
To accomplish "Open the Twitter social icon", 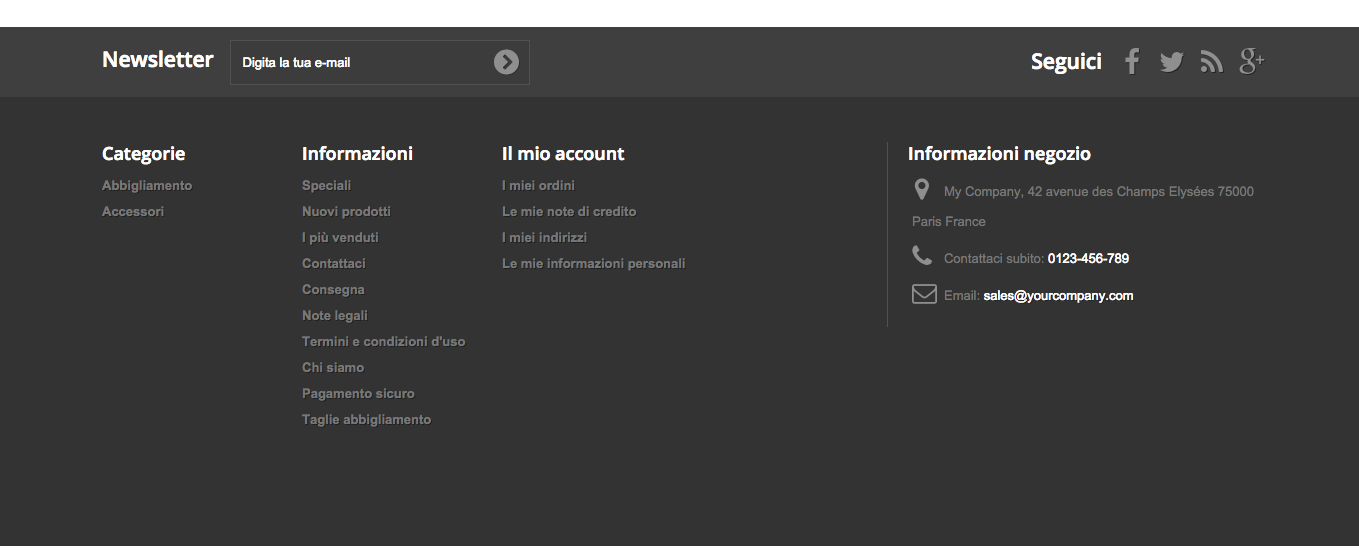I will click(1171, 62).
